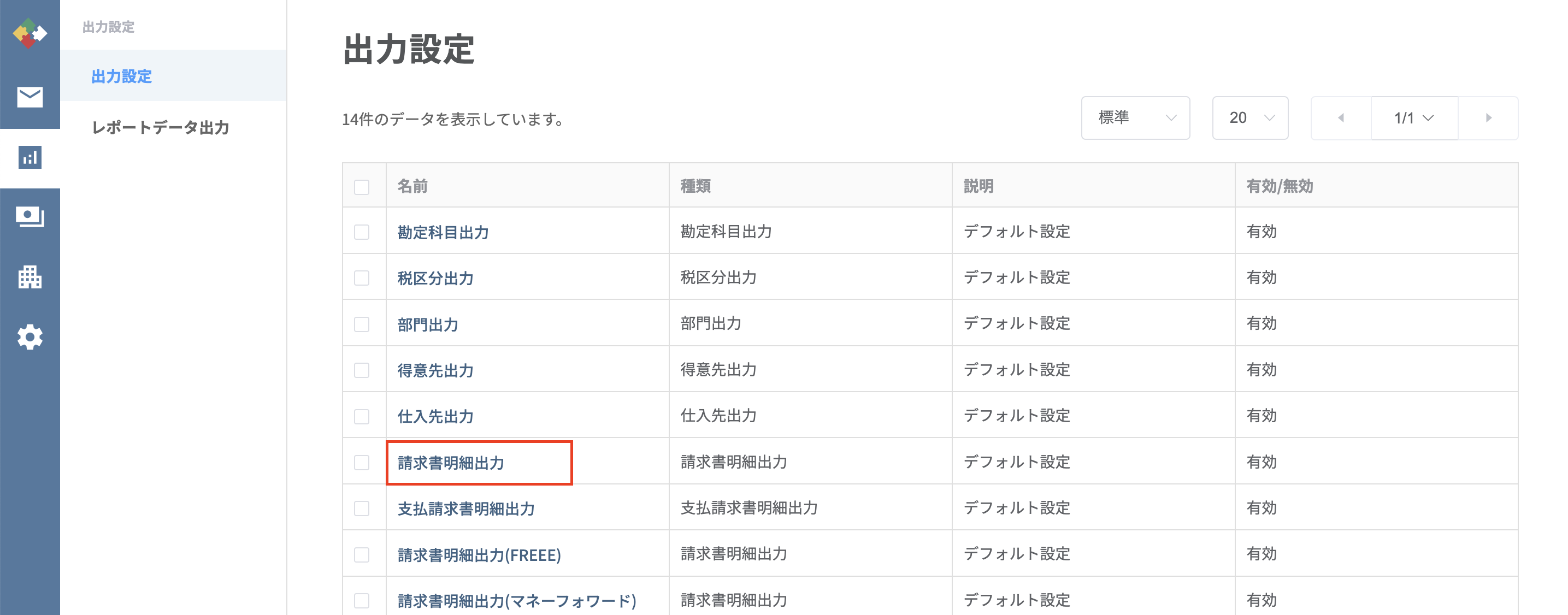The image size is (1568, 615).
Task: Open the mail envelope sidebar icon
Action: pyautogui.click(x=30, y=97)
